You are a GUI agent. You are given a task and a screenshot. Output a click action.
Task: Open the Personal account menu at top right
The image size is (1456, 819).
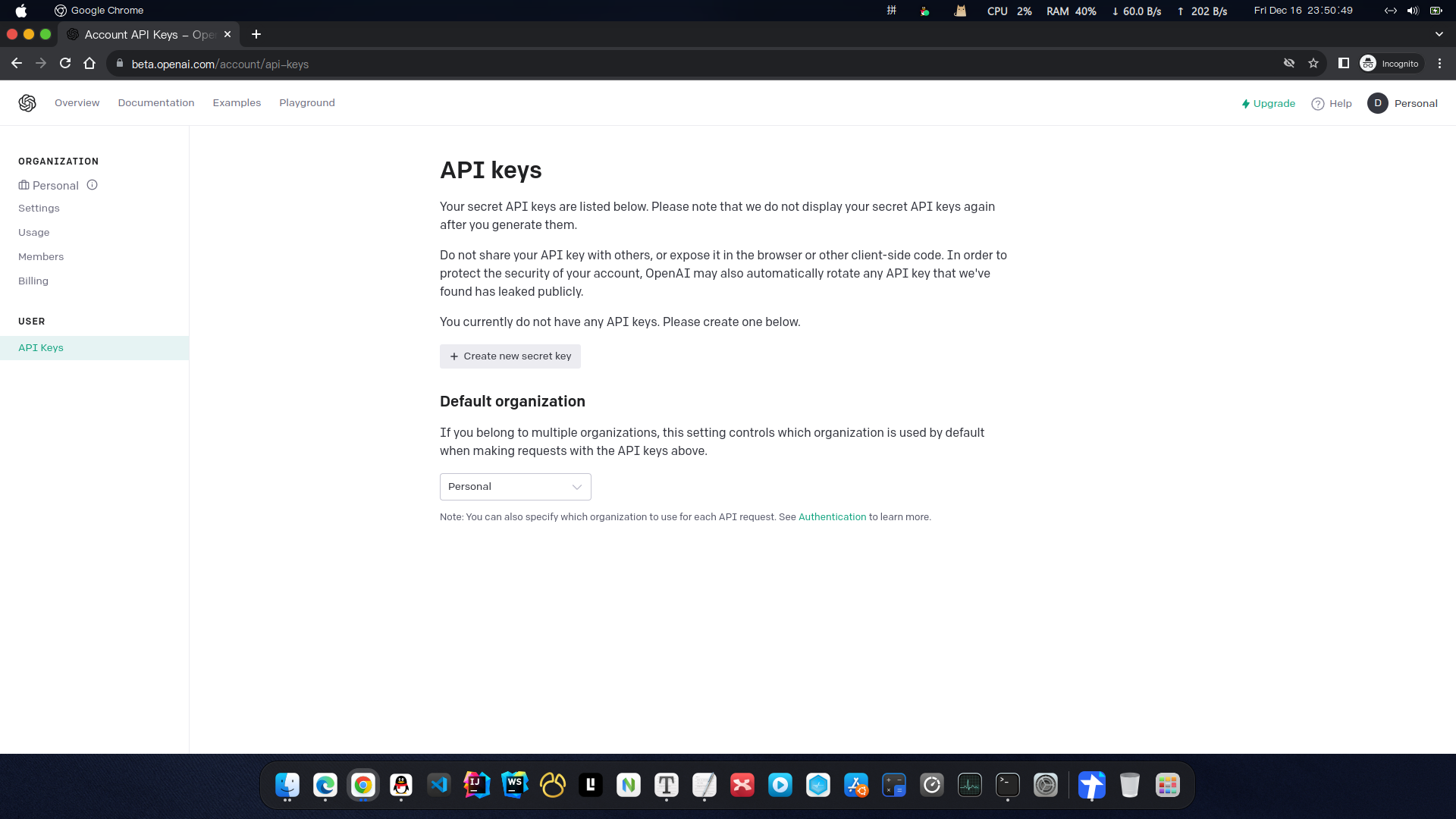coord(1403,103)
